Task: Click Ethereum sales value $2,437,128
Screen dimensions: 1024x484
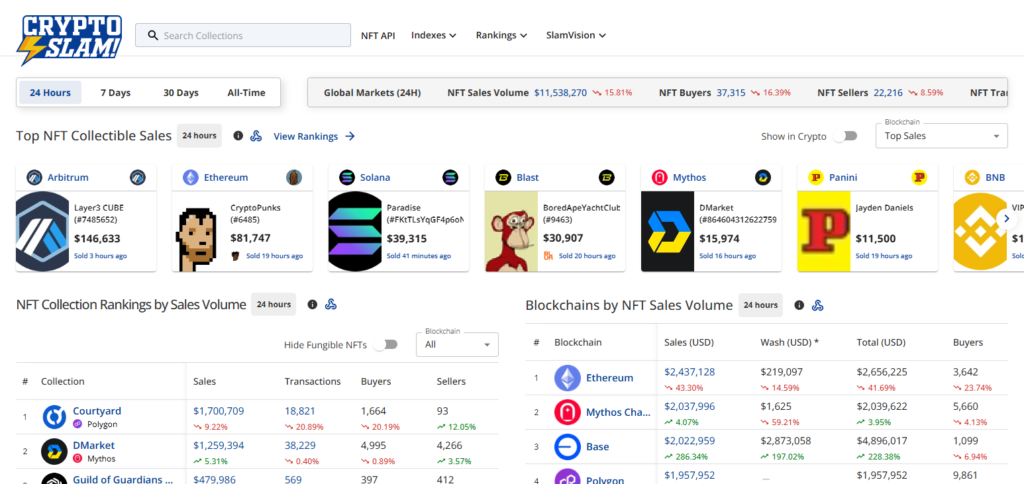Action: tap(690, 372)
